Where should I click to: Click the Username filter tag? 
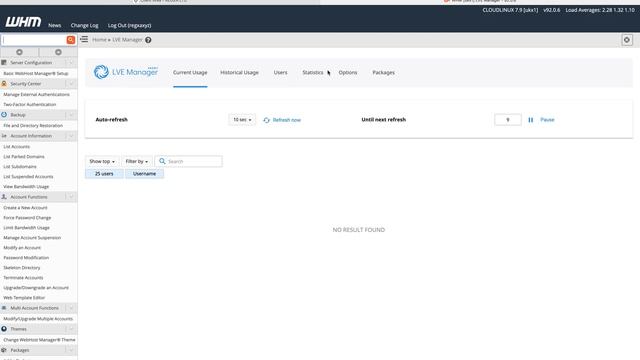point(144,173)
